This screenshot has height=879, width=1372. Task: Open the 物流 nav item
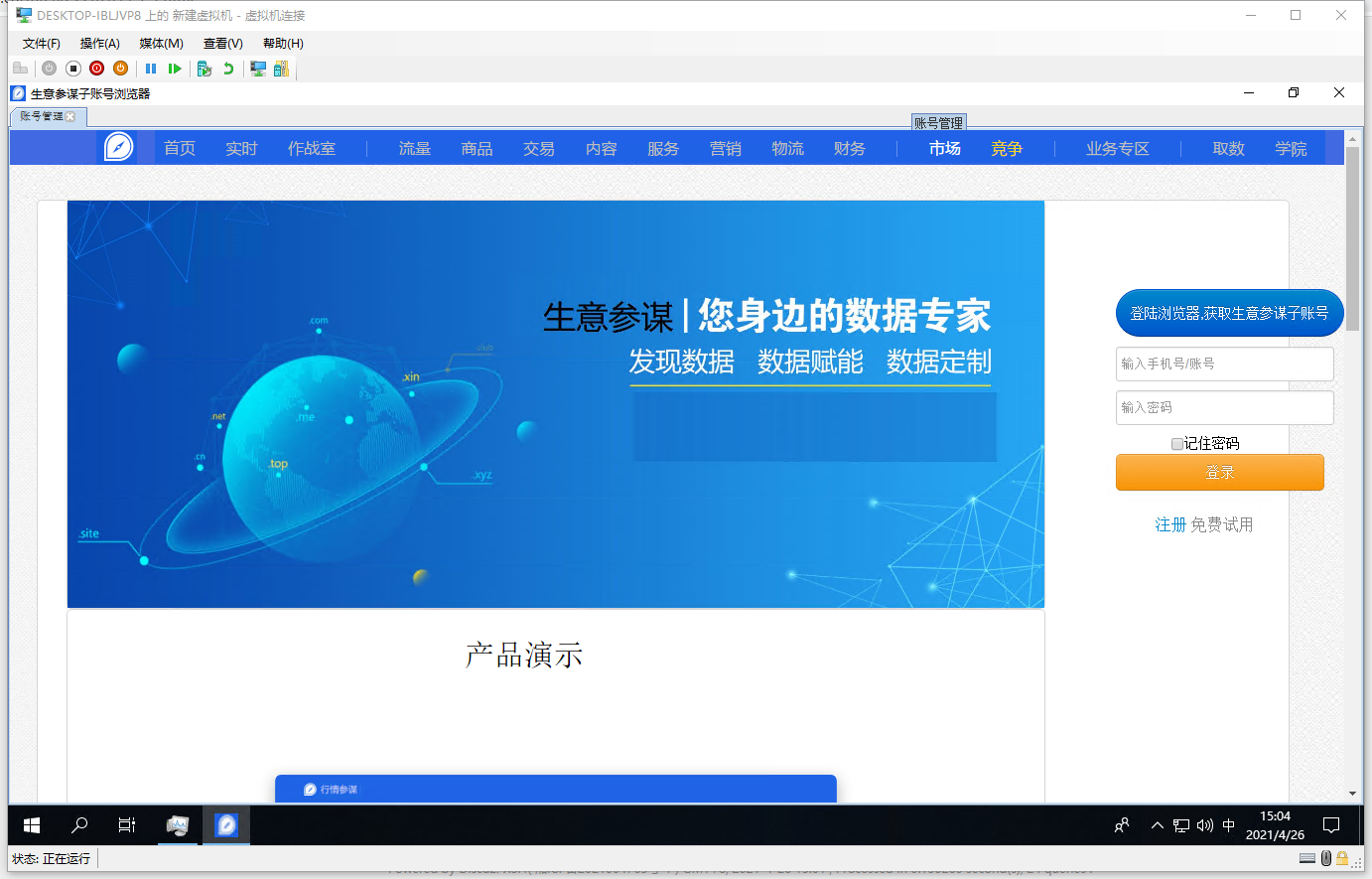(788, 148)
